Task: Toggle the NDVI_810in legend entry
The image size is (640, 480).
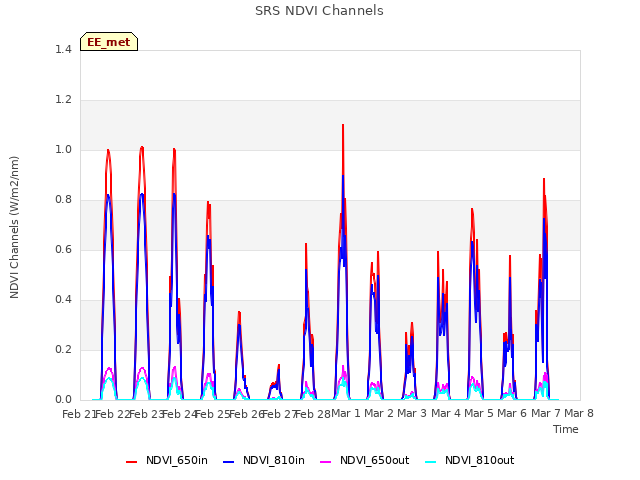Action: tap(264, 460)
